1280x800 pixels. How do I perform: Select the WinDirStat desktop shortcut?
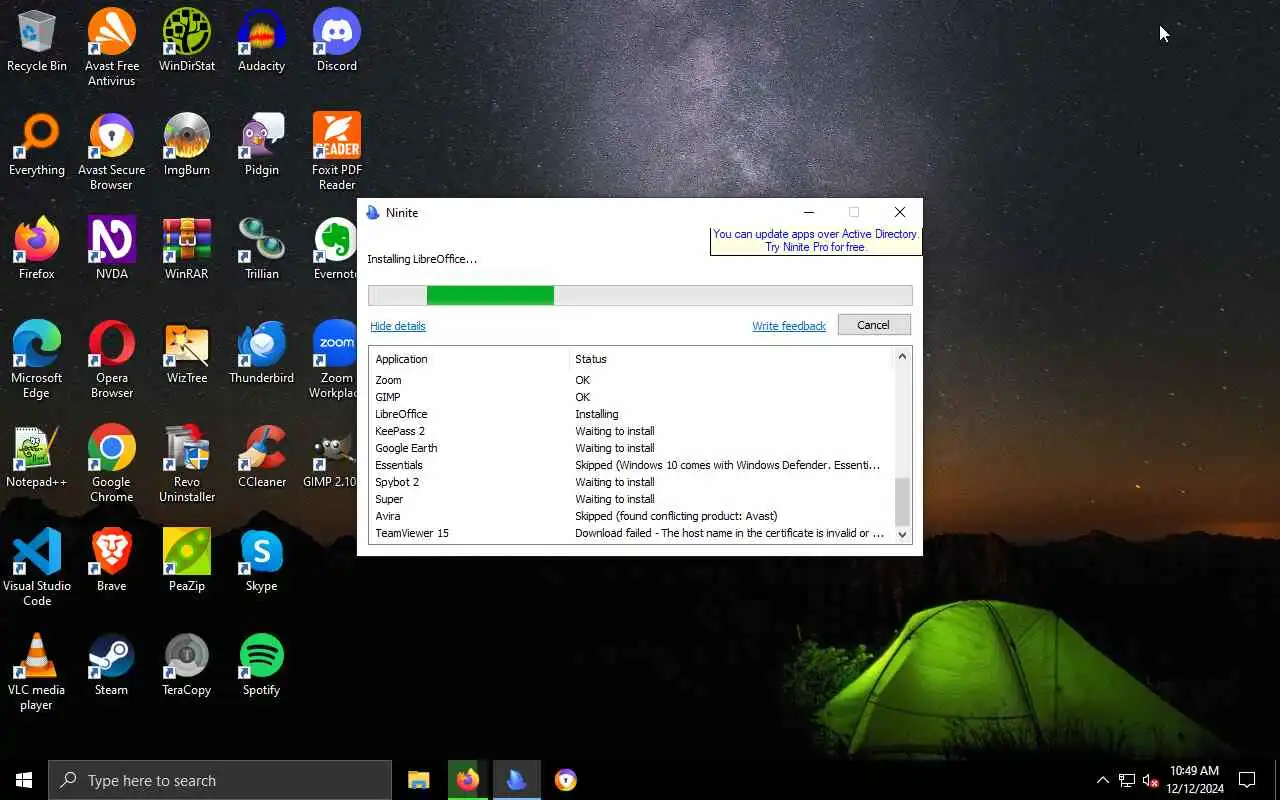click(x=187, y=42)
